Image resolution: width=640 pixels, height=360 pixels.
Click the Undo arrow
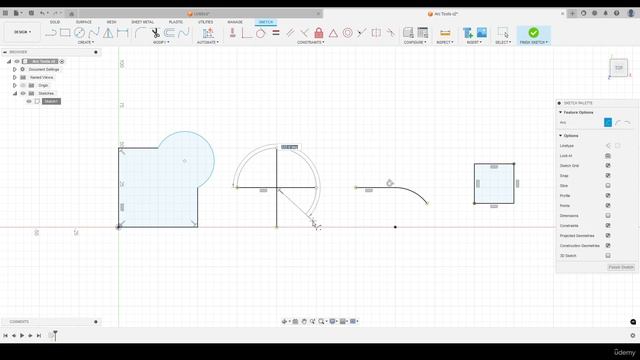(x=42, y=13)
